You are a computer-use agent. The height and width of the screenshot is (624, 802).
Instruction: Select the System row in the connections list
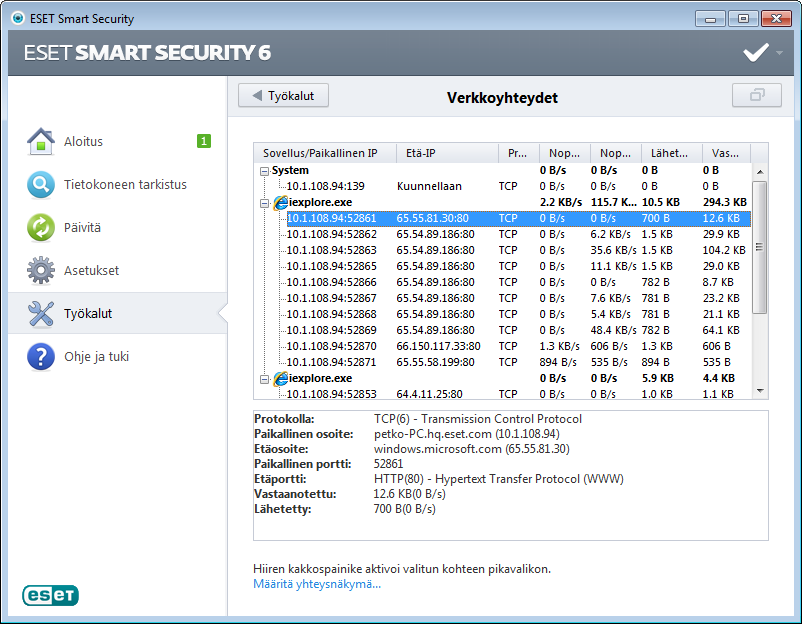(x=503, y=170)
